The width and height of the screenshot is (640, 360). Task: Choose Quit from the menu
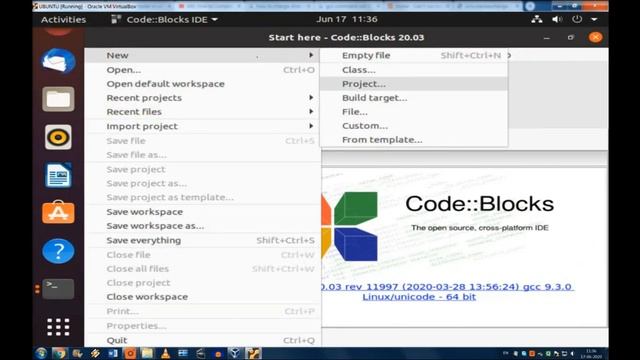click(x=203, y=340)
